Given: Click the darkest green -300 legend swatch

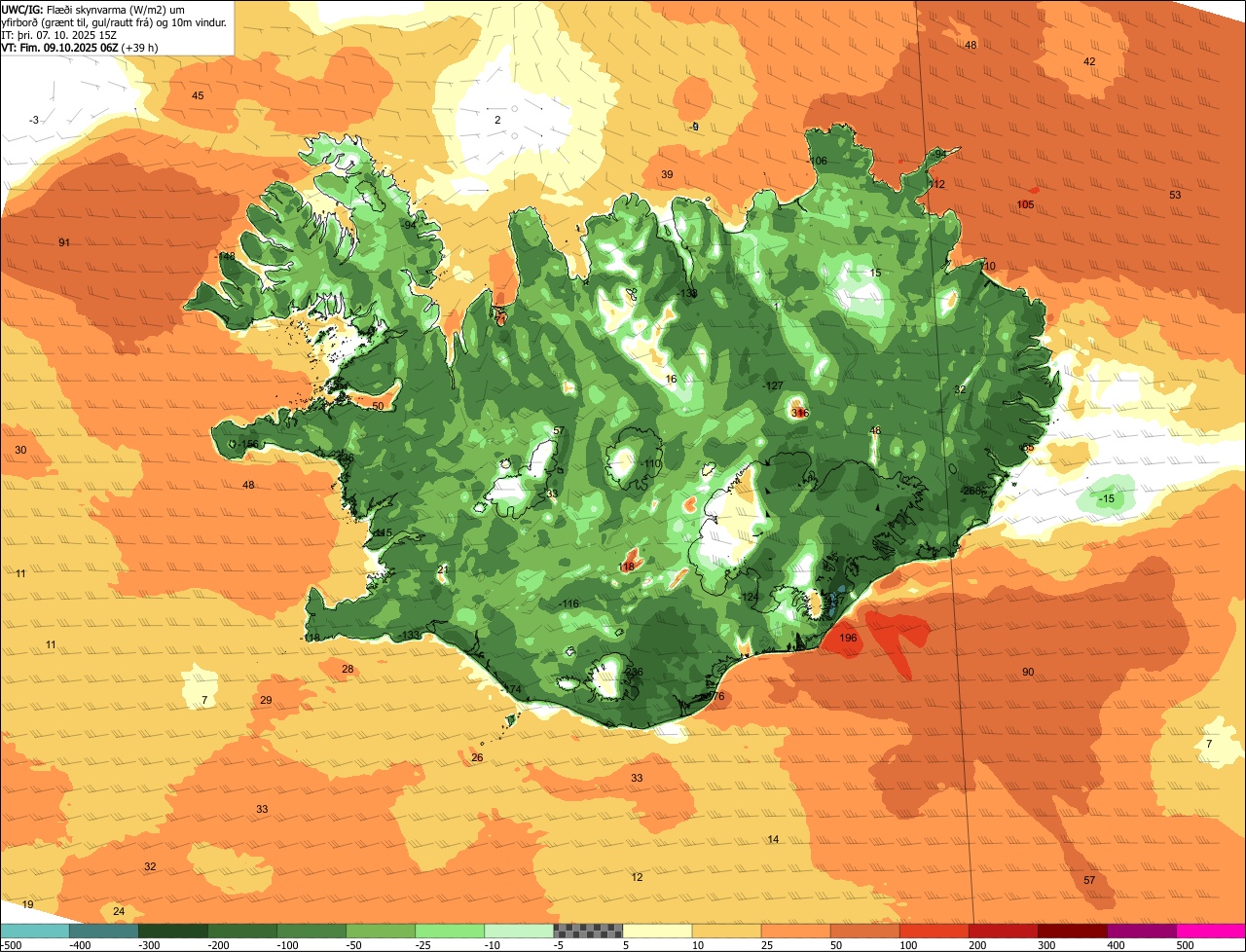Looking at the screenshot, I should (172, 931).
